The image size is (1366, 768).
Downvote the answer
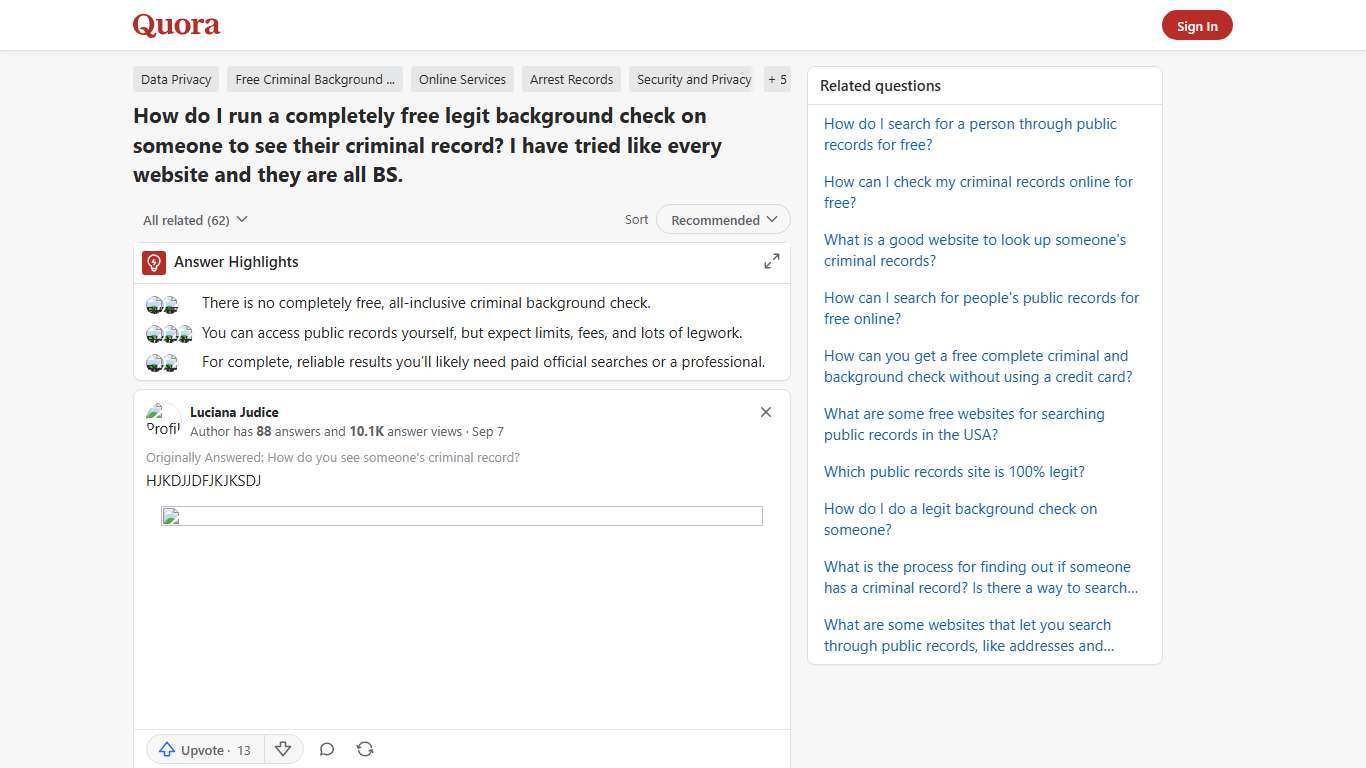coord(283,749)
